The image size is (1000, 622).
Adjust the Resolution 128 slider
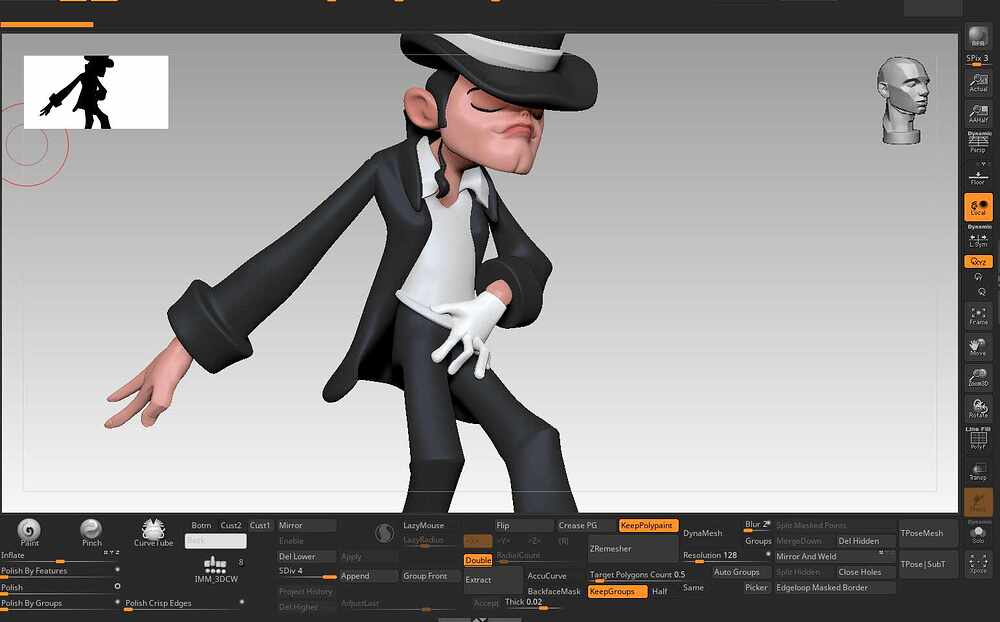[x=726, y=556]
